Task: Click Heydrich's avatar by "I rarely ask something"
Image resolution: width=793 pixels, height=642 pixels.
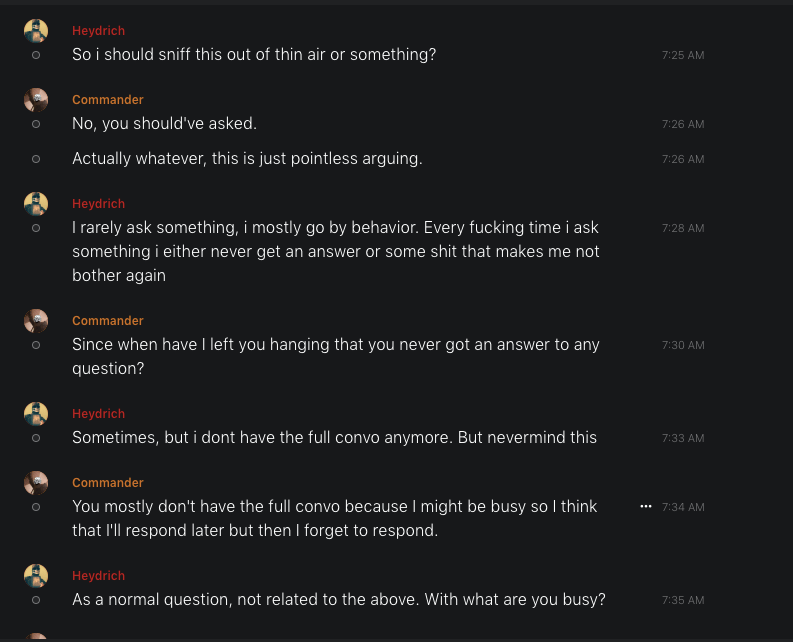Action: (36, 204)
